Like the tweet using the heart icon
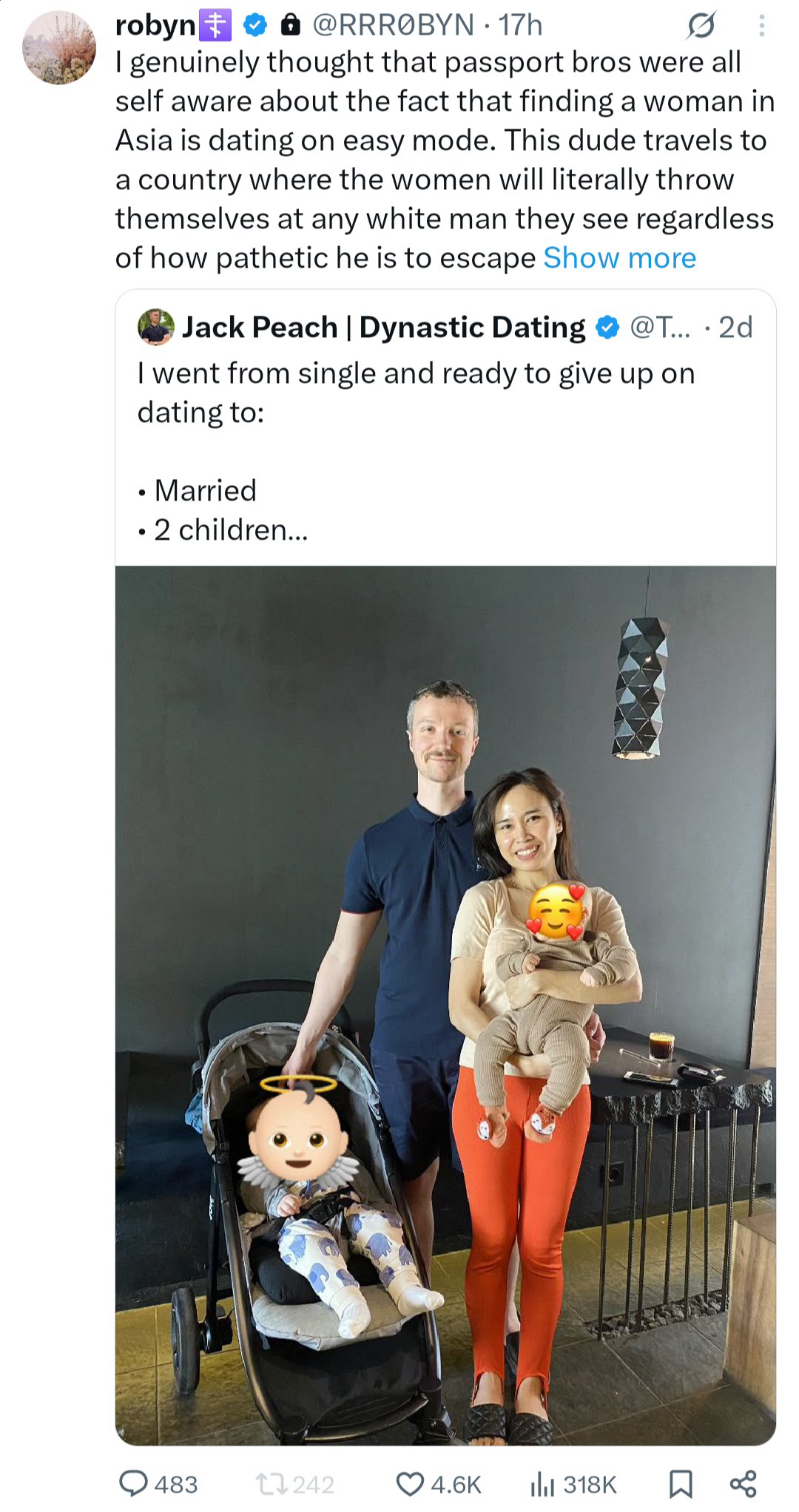 point(410,1483)
